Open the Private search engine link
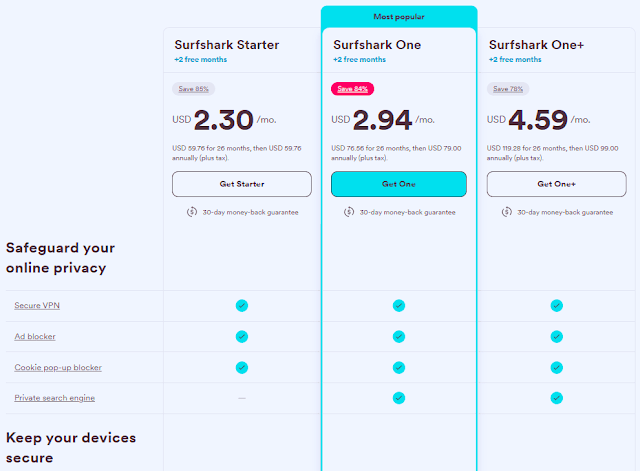 [x=55, y=398]
